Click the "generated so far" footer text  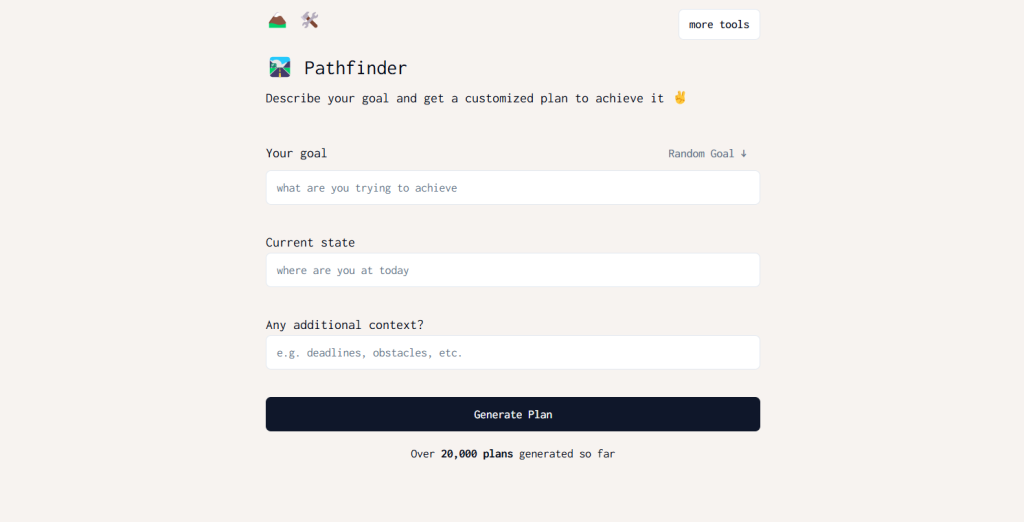[567, 454]
